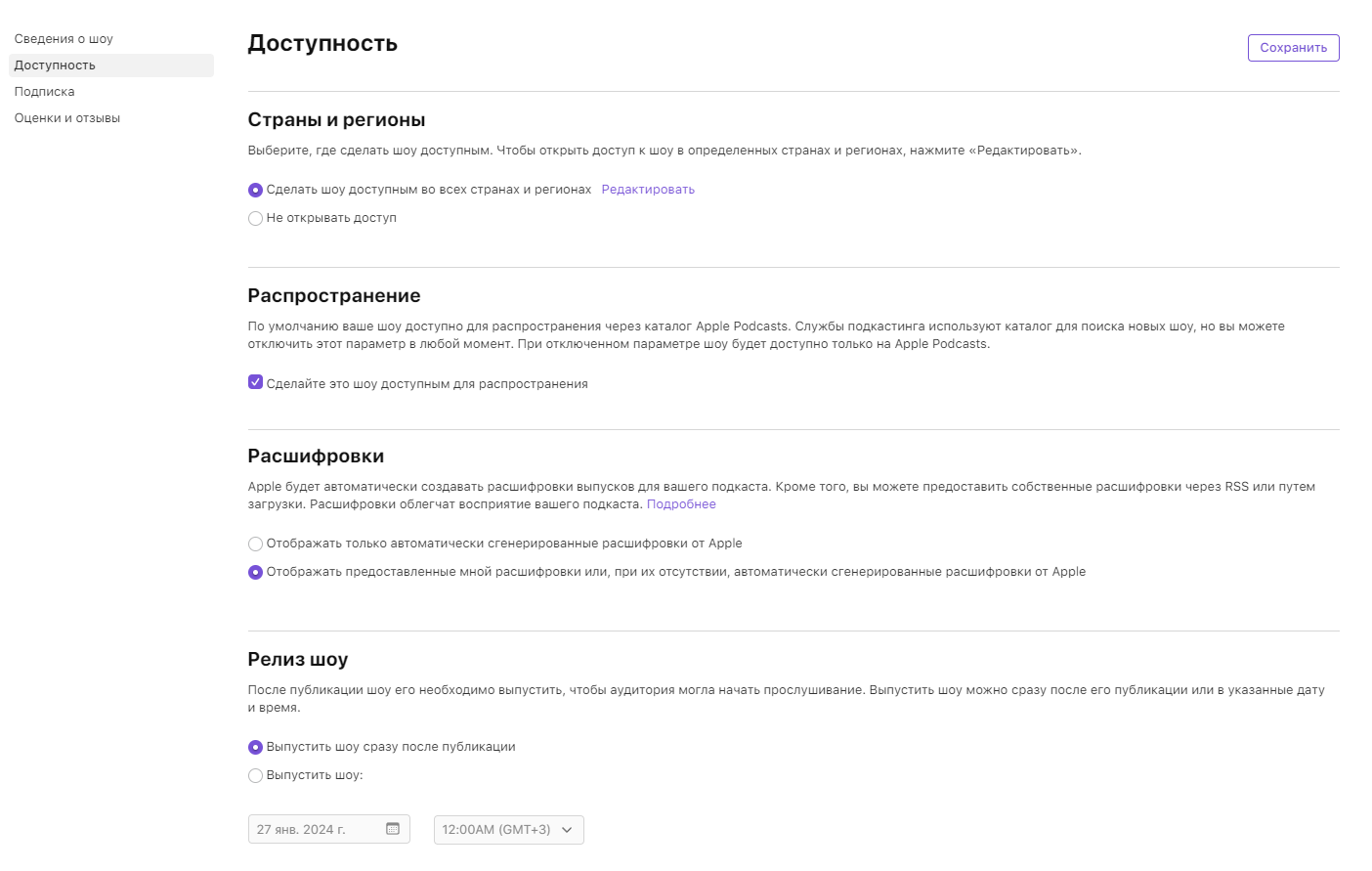Select "Не открывать доступ" radio button
This screenshot has height=871, width=1372.
tap(255, 218)
